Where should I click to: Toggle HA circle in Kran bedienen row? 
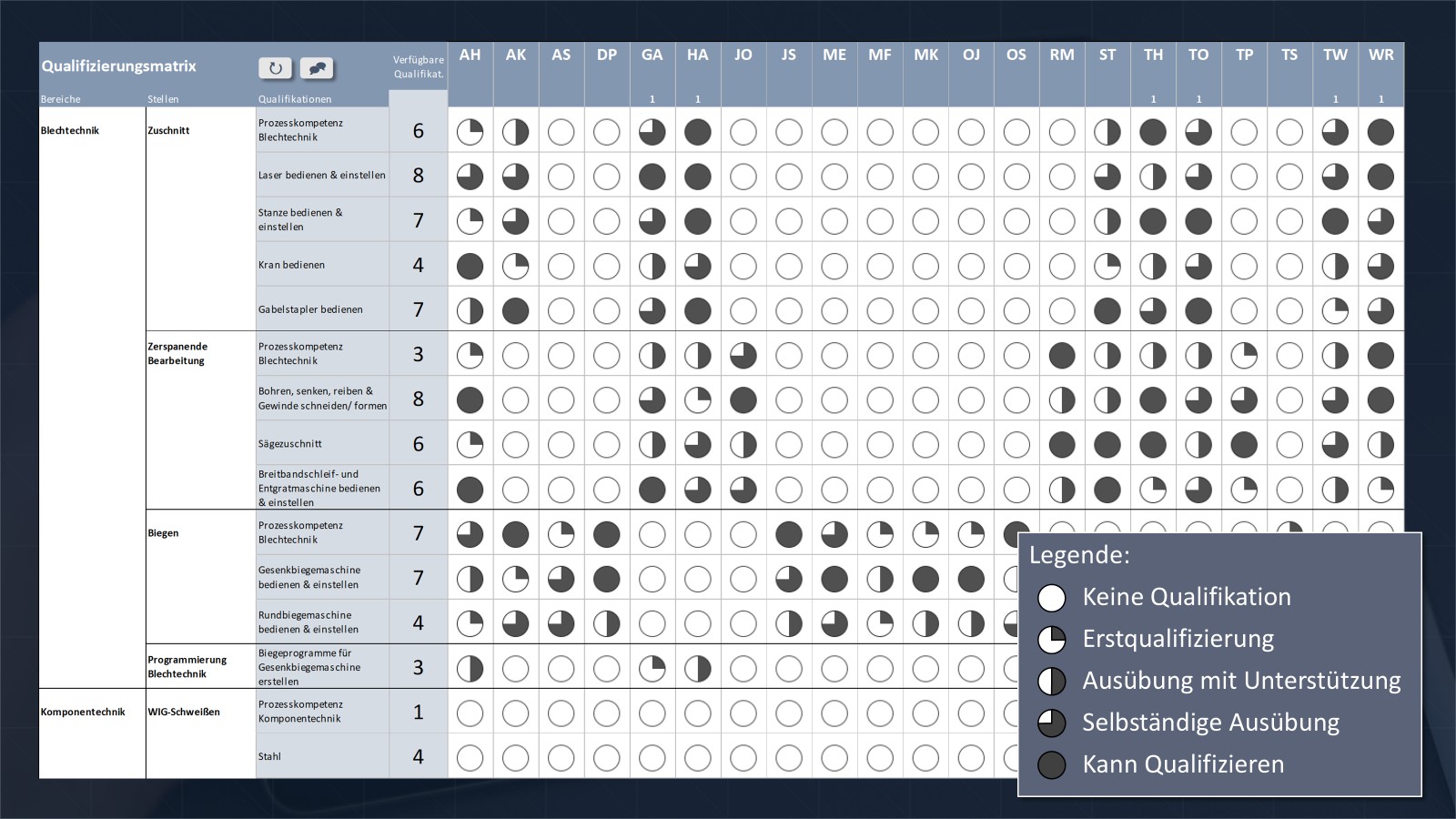(697, 266)
